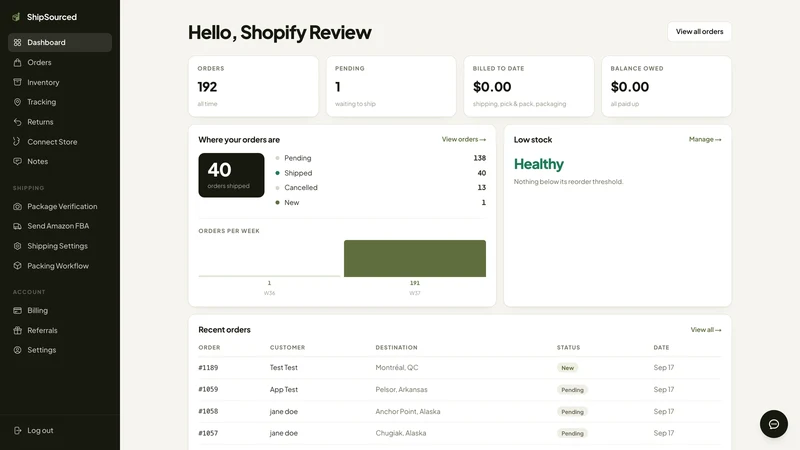Click the New status badge
The height and width of the screenshot is (450, 800).
point(567,368)
